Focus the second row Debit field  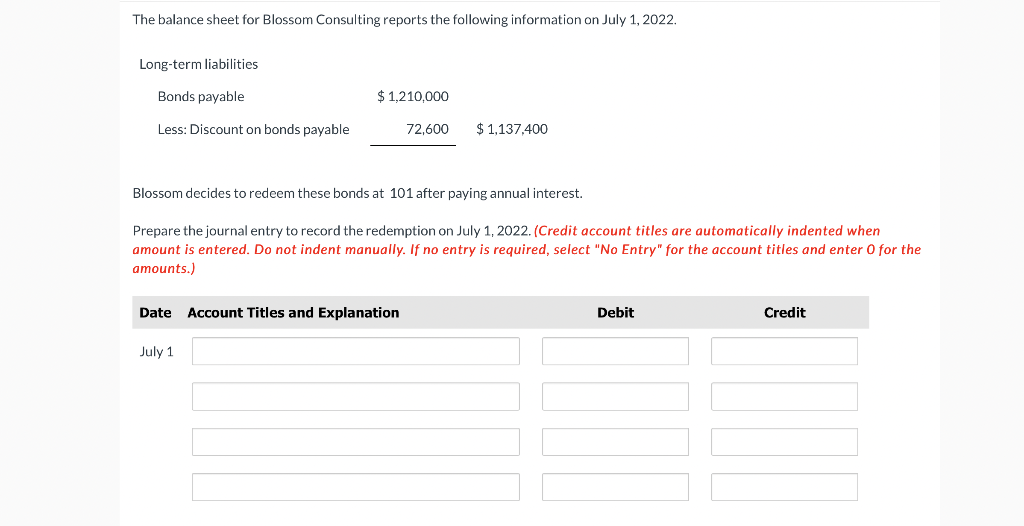pyautogui.click(x=615, y=396)
